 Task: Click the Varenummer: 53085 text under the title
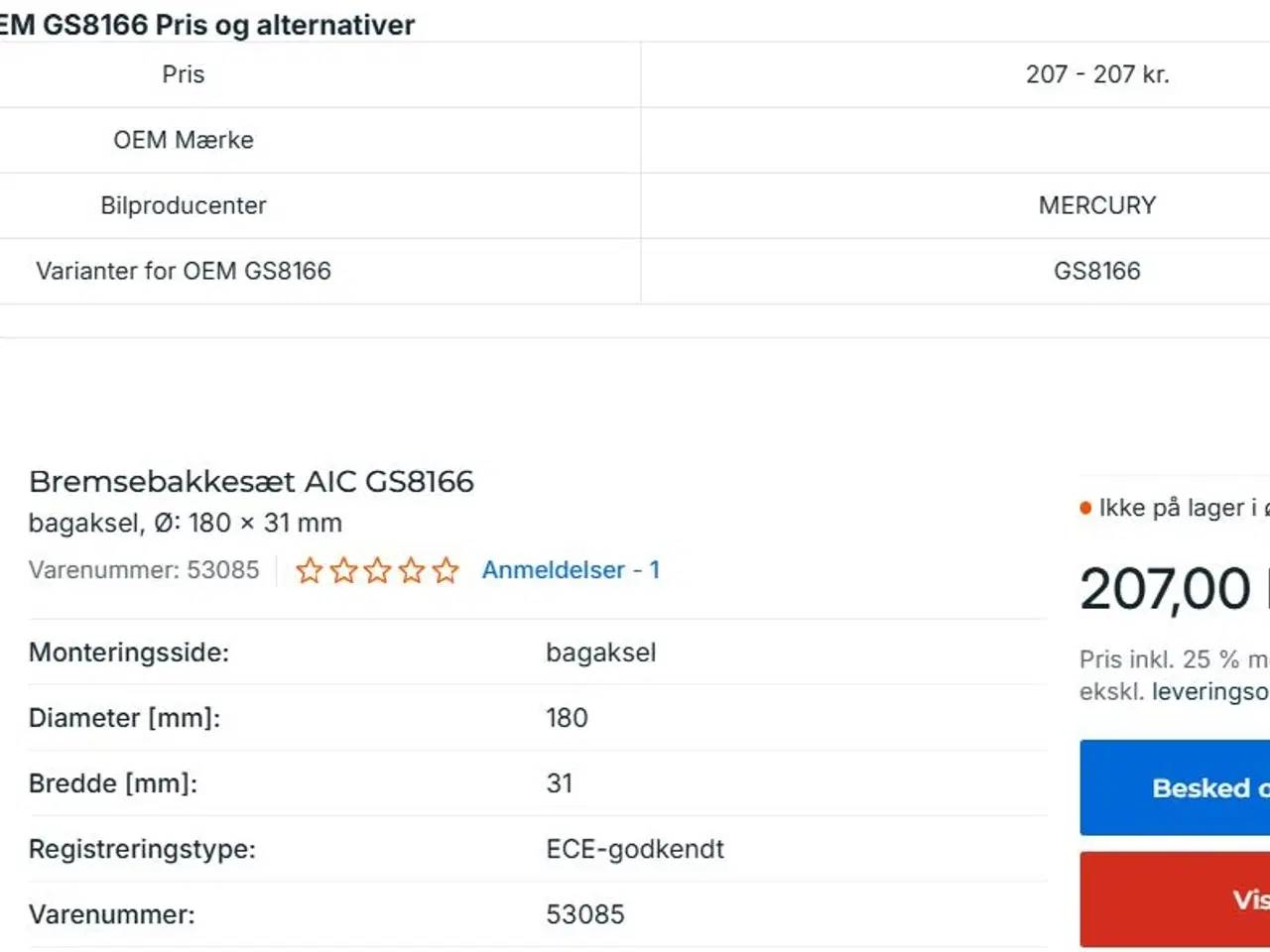coord(144,570)
